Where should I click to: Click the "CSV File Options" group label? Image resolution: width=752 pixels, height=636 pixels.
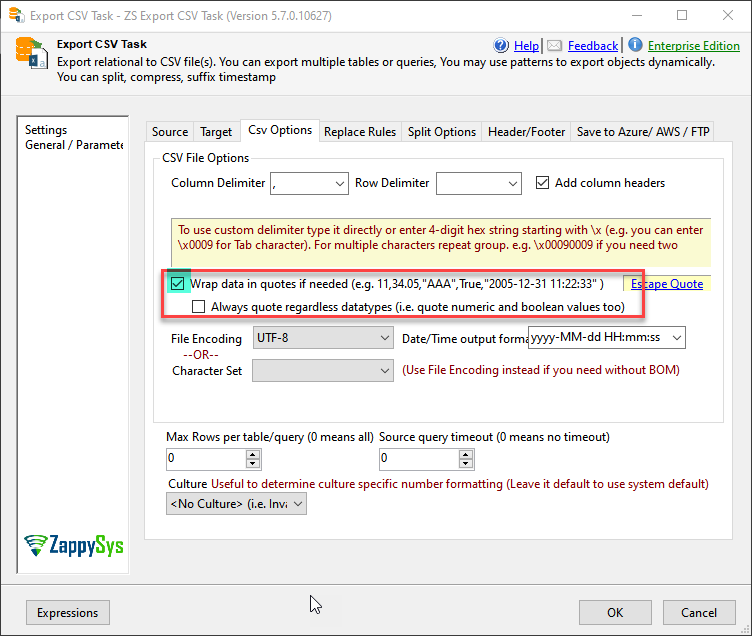click(x=206, y=158)
